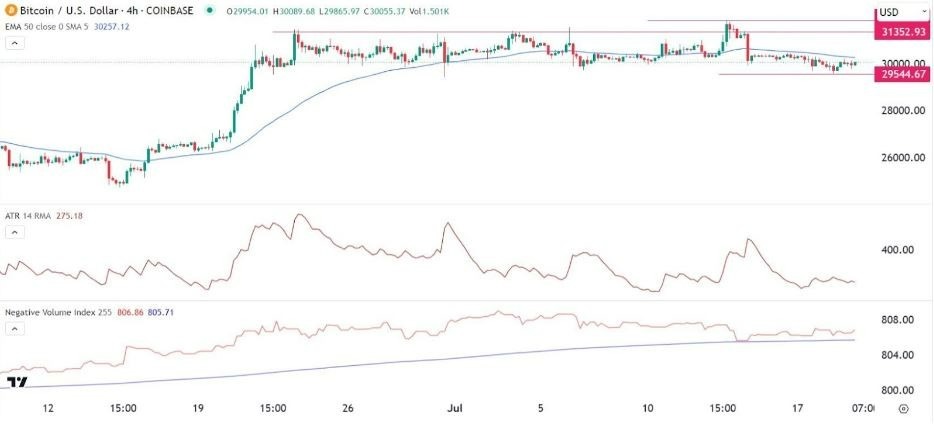Open chart settings gear on time axis
This screenshot has height=427, width=934.
coord(904,409)
